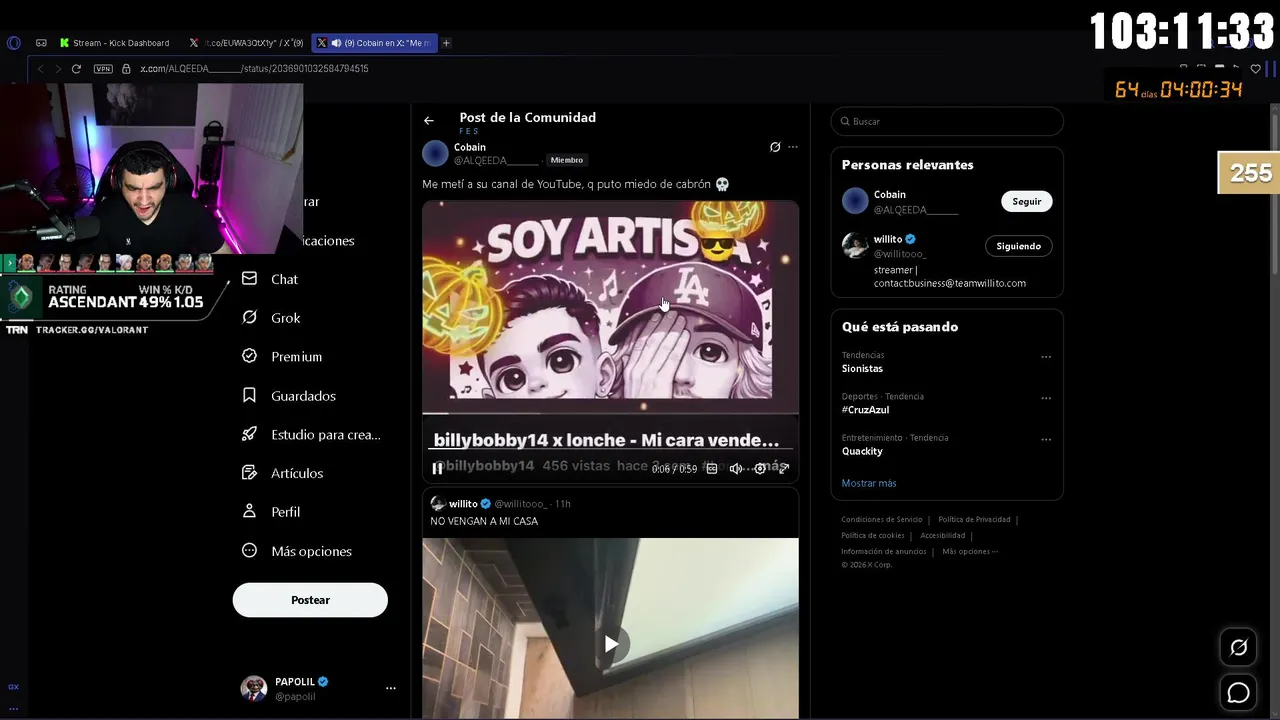Reload the page

coord(76,69)
